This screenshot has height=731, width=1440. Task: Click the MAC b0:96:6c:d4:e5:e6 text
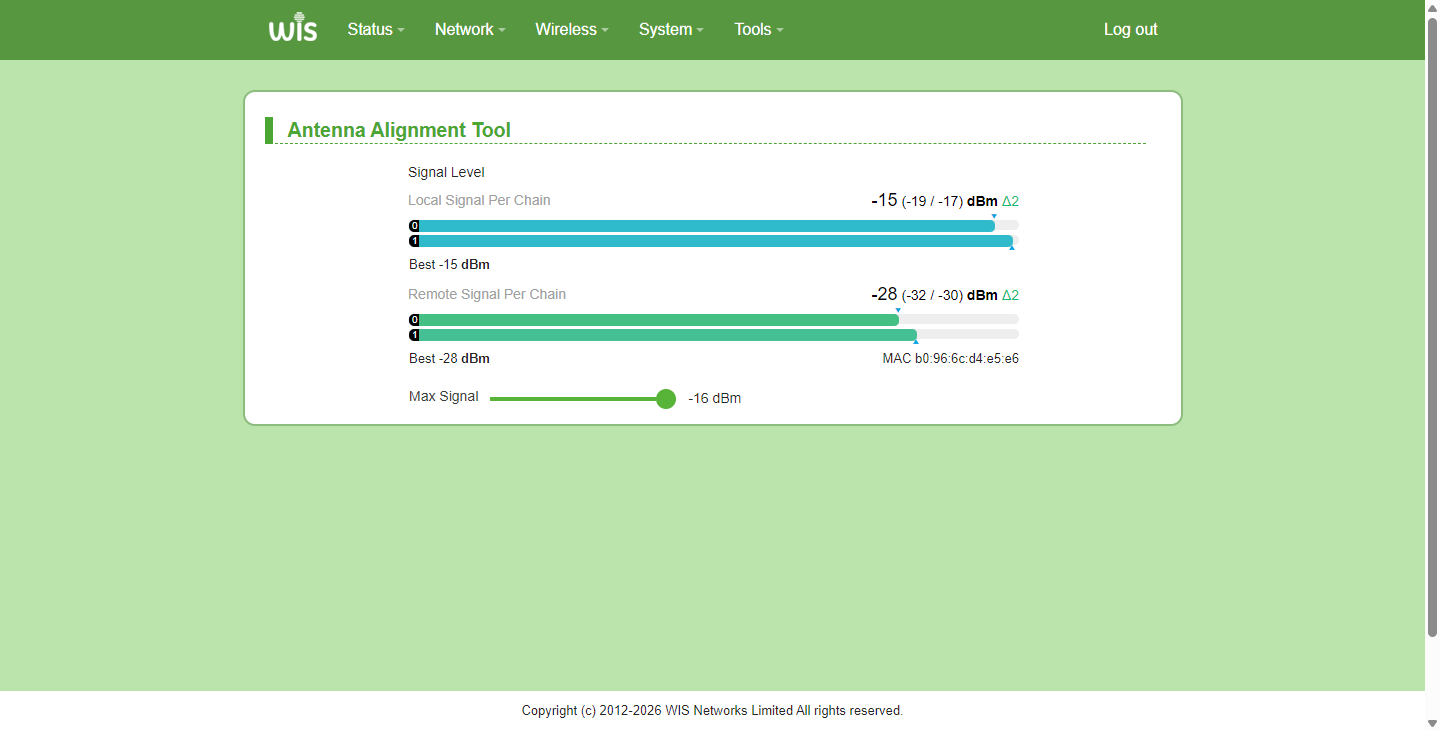point(950,359)
